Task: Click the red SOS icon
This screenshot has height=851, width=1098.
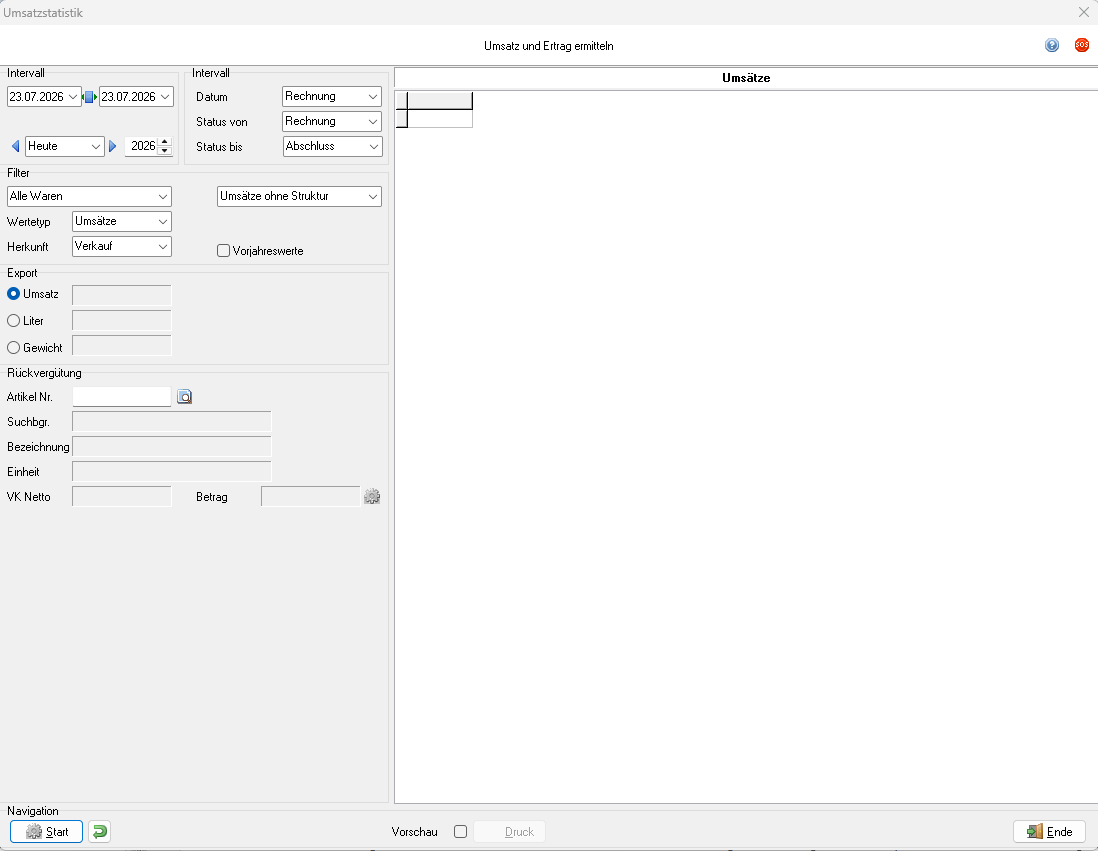Action: click(1081, 46)
